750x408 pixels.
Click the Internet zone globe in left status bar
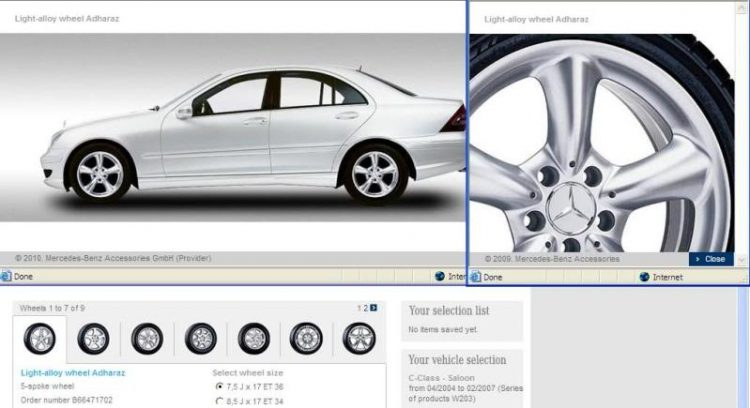click(x=440, y=276)
